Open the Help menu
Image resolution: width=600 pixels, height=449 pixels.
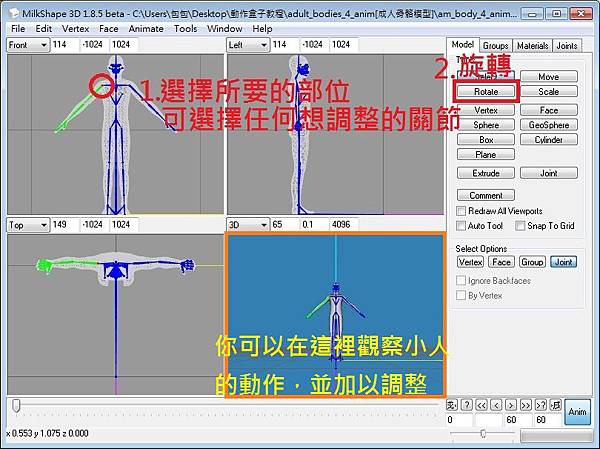point(262,29)
